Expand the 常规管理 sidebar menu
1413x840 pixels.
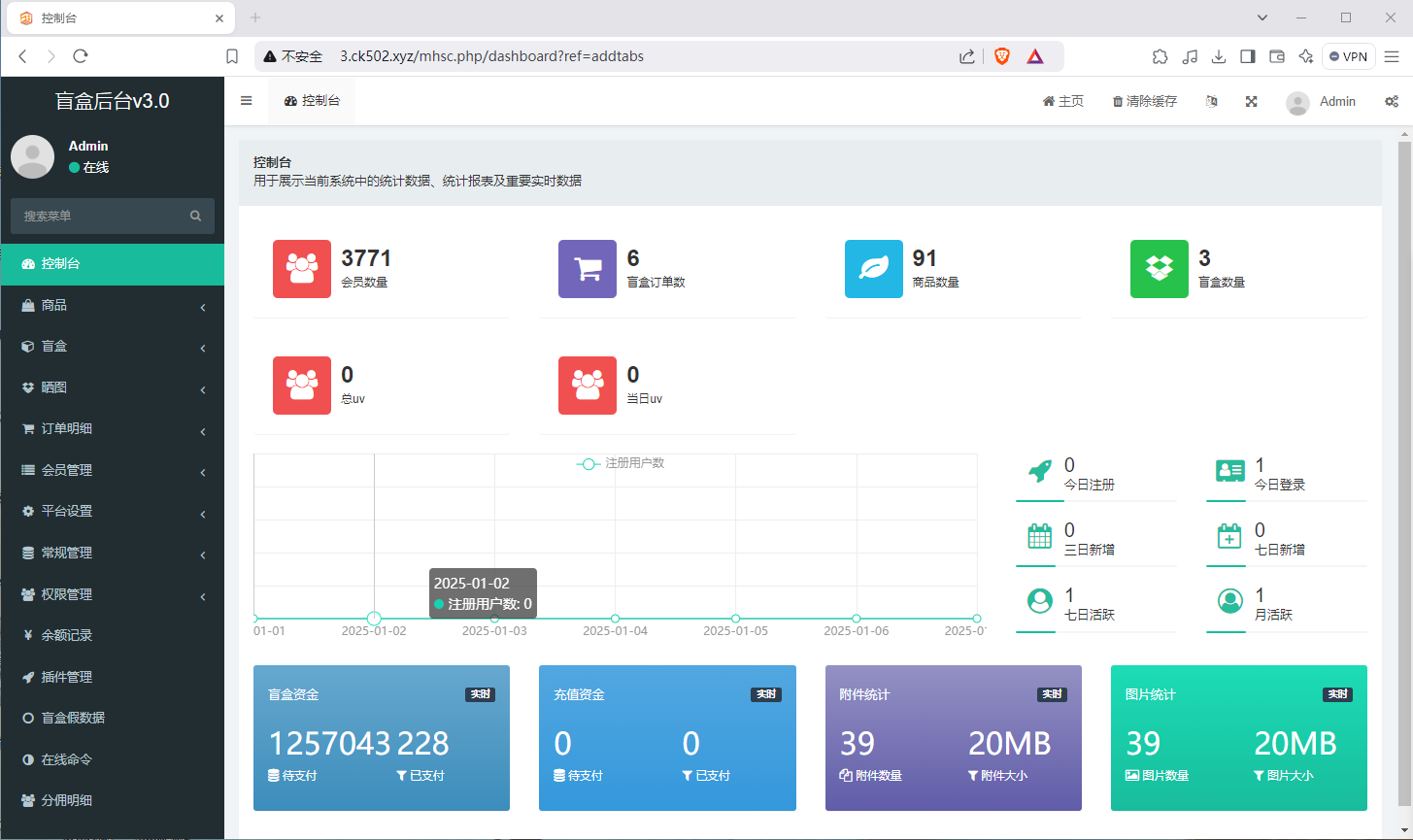pyautogui.click(x=112, y=554)
